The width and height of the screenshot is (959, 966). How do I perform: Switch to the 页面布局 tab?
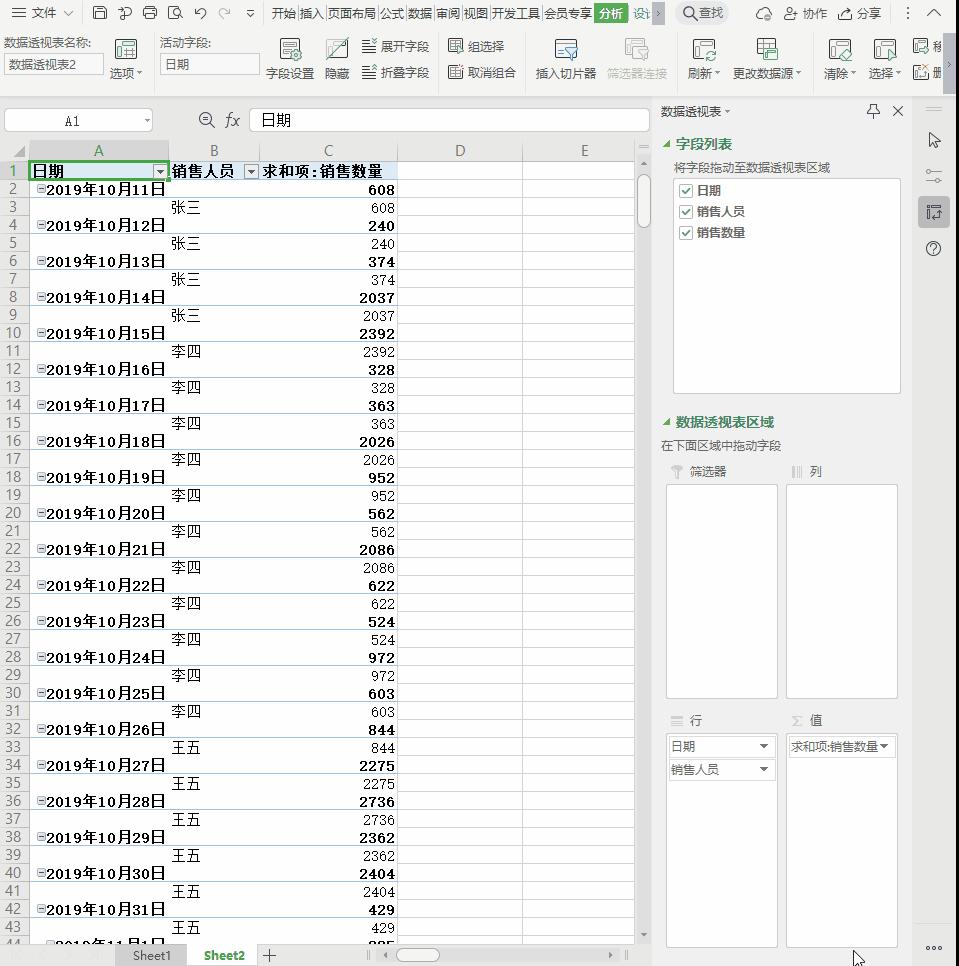point(352,13)
